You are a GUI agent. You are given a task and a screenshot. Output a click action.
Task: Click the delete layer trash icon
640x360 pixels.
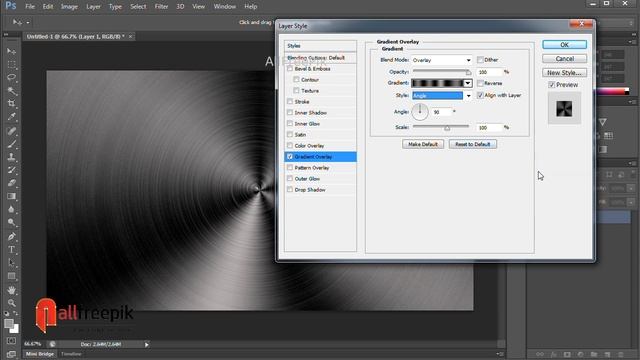(x=621, y=354)
